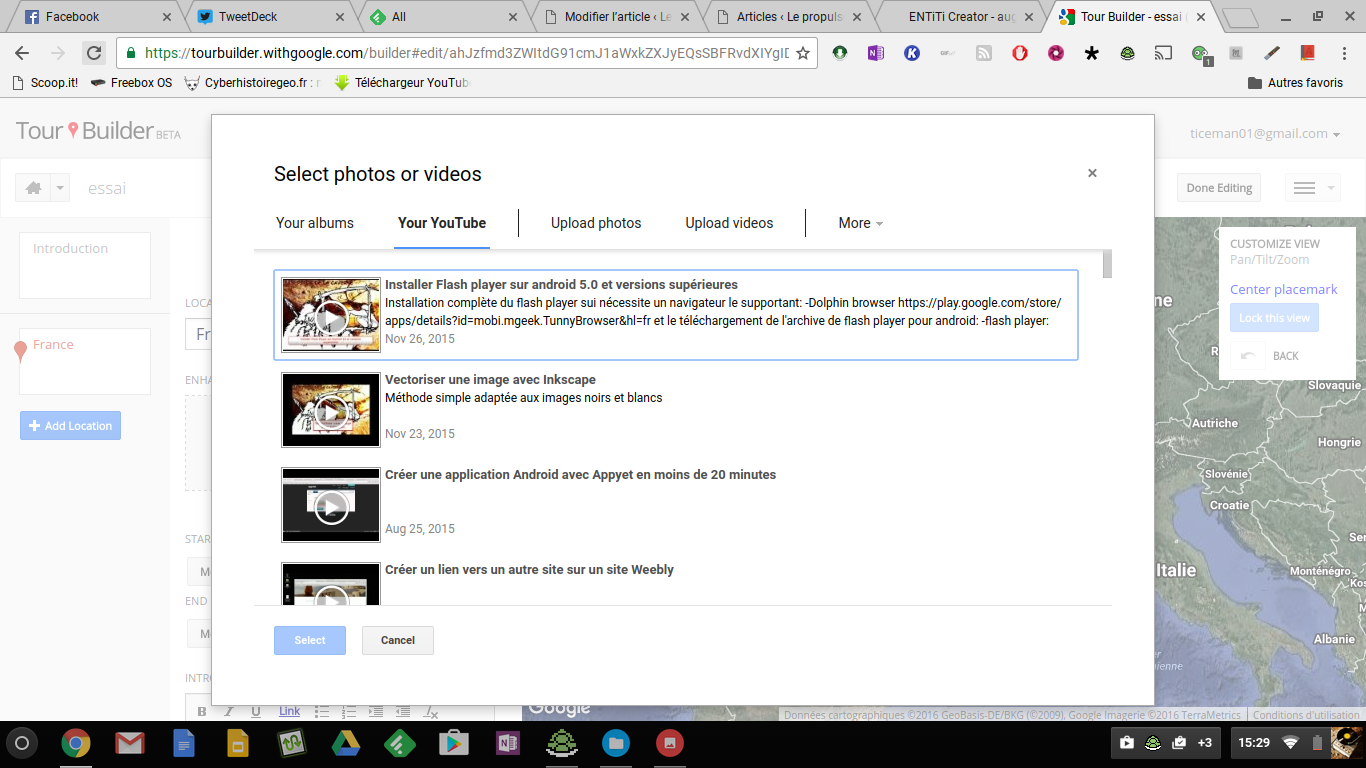Click the green download arrow extension icon

click(x=840, y=53)
